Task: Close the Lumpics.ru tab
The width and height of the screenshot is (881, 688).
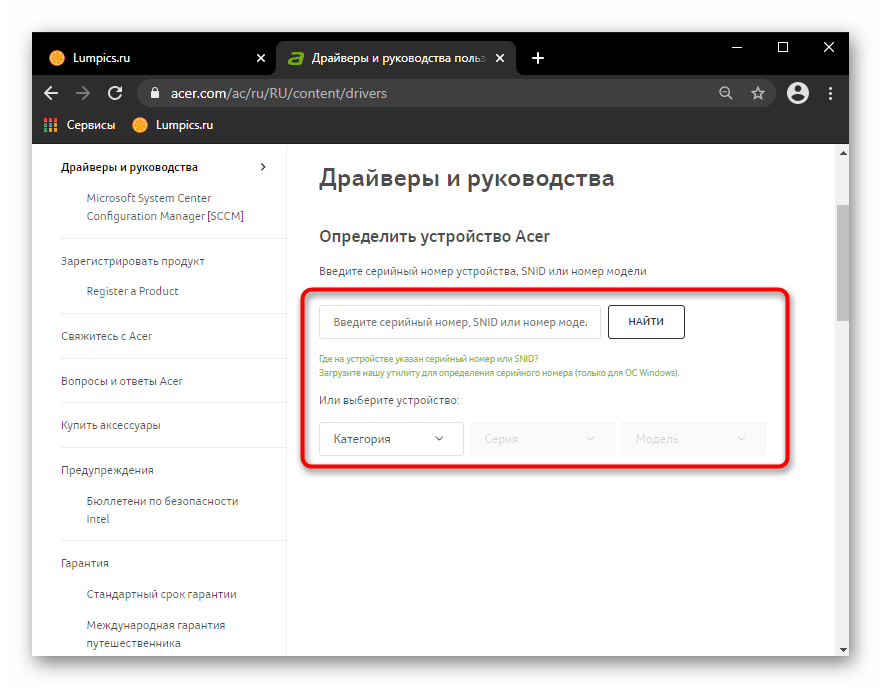Action: pyautogui.click(x=261, y=58)
